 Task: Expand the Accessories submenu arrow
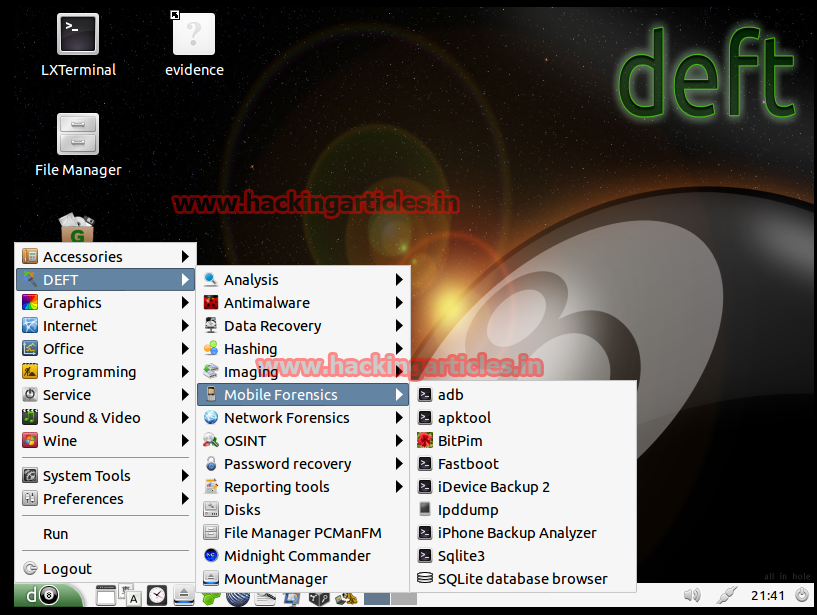[x=185, y=256]
